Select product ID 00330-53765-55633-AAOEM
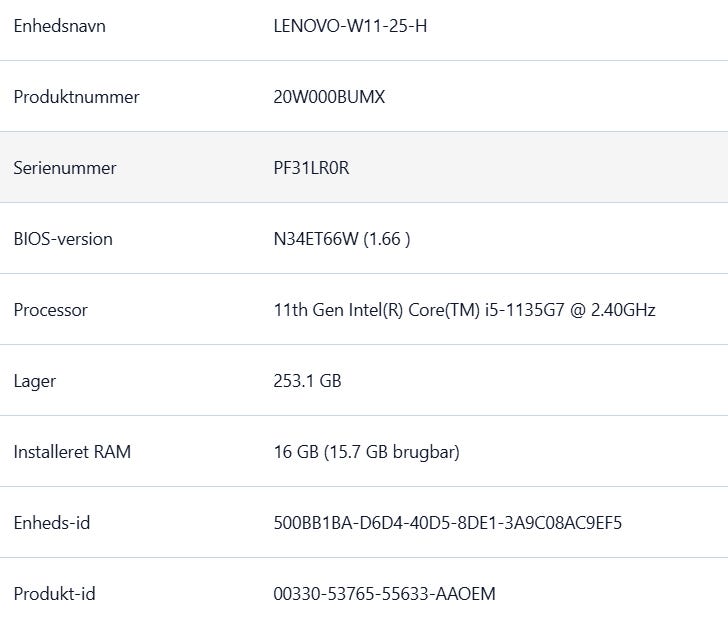 pyautogui.click(x=384, y=594)
